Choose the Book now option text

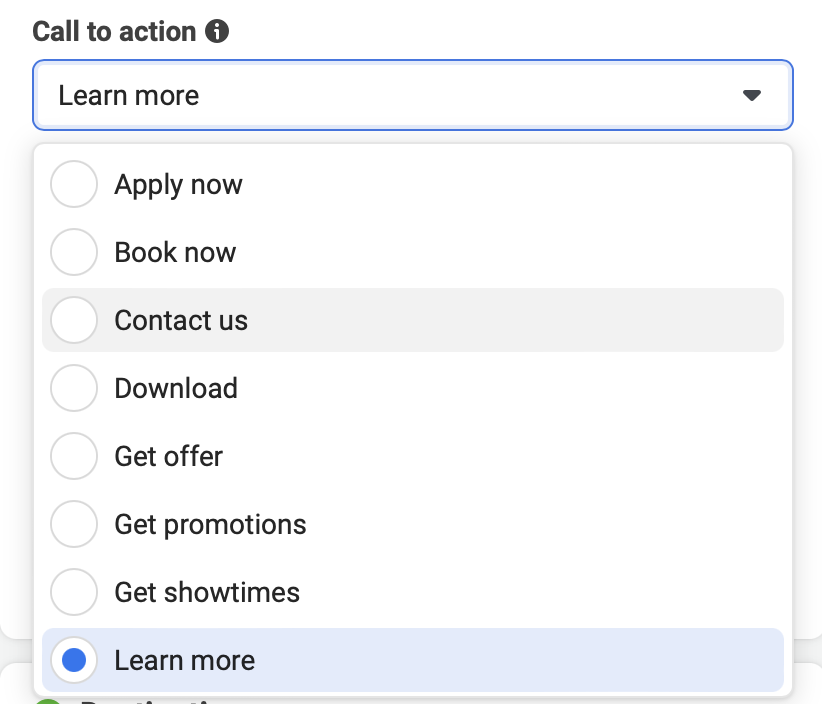tap(175, 252)
